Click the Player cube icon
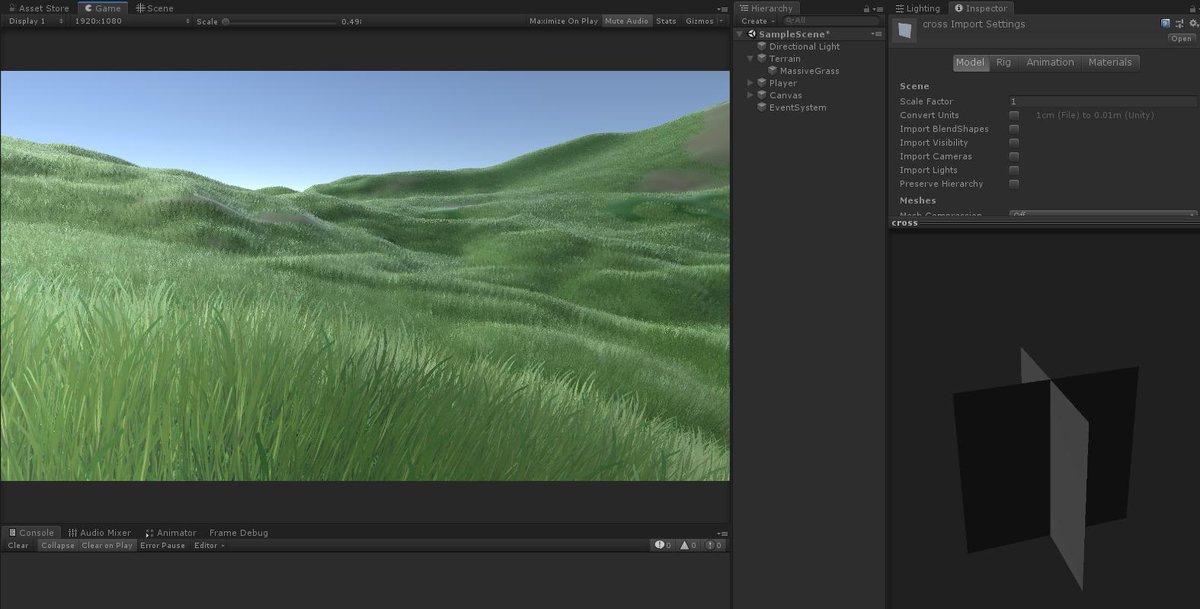1200x609 pixels. (x=762, y=83)
